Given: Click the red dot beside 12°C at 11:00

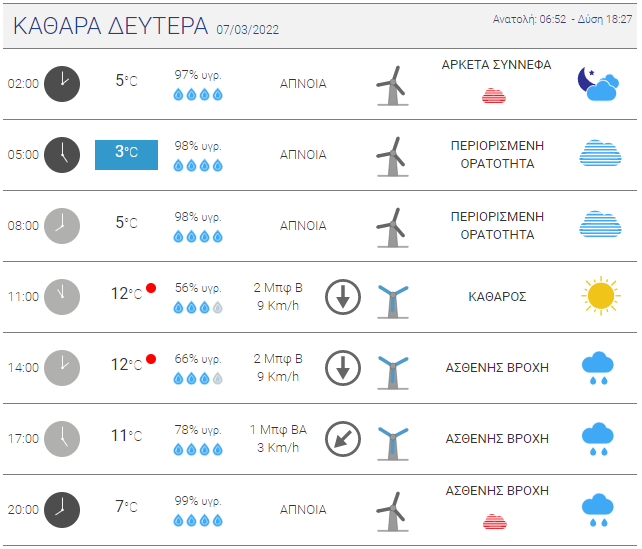Looking at the screenshot, I should click(x=151, y=288).
